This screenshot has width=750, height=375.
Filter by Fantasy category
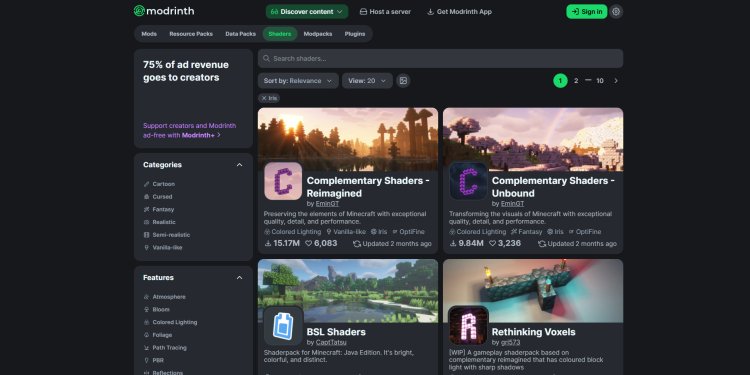[159, 210]
